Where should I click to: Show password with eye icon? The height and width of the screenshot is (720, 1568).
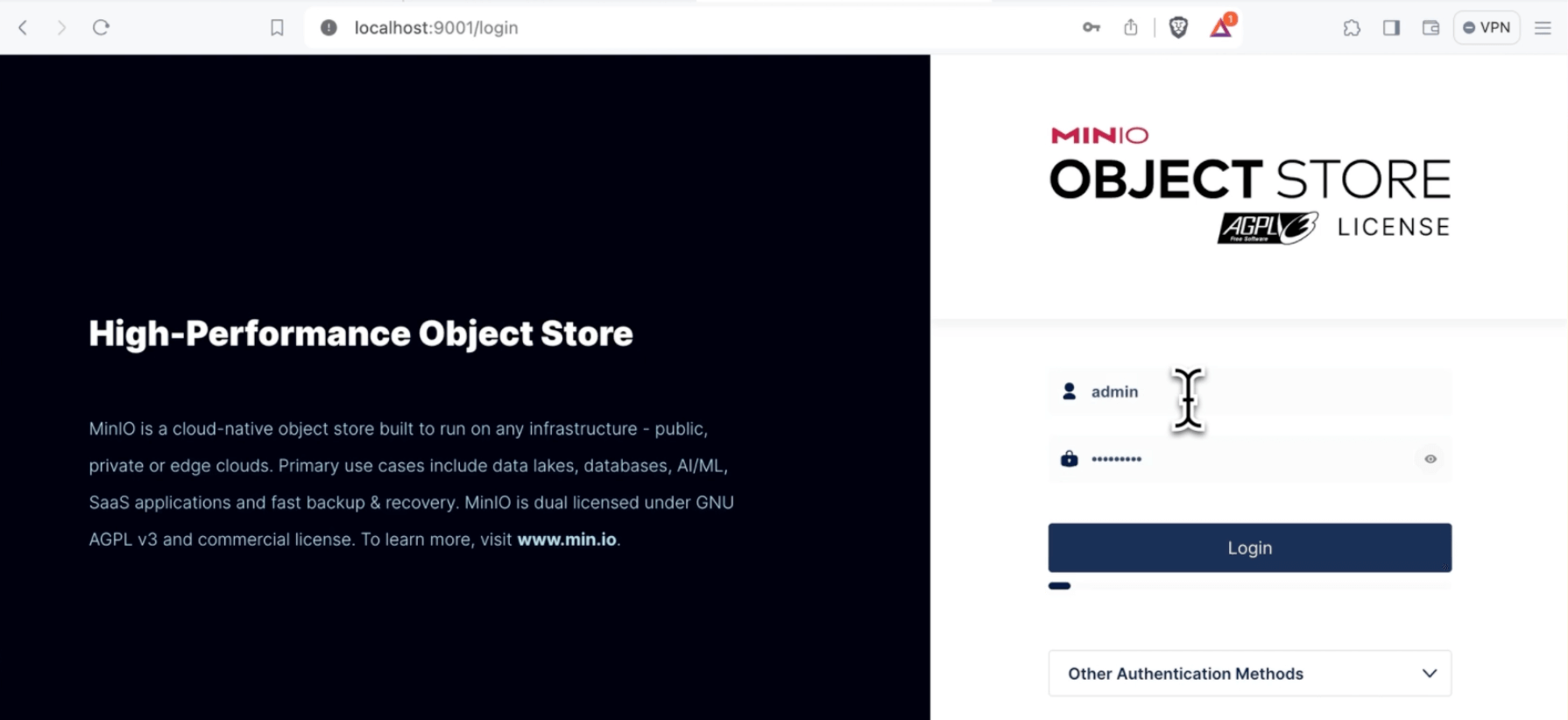[x=1430, y=459]
